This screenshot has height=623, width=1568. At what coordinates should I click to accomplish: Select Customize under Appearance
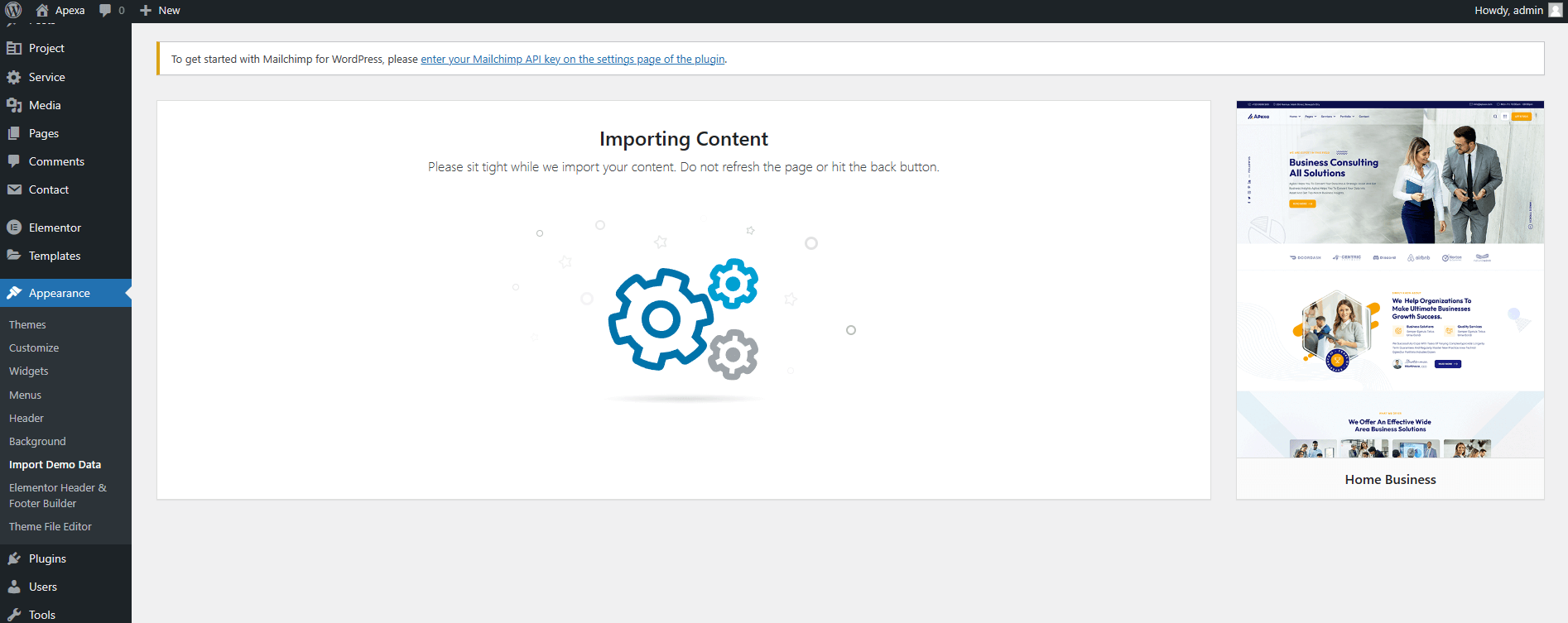coord(34,348)
